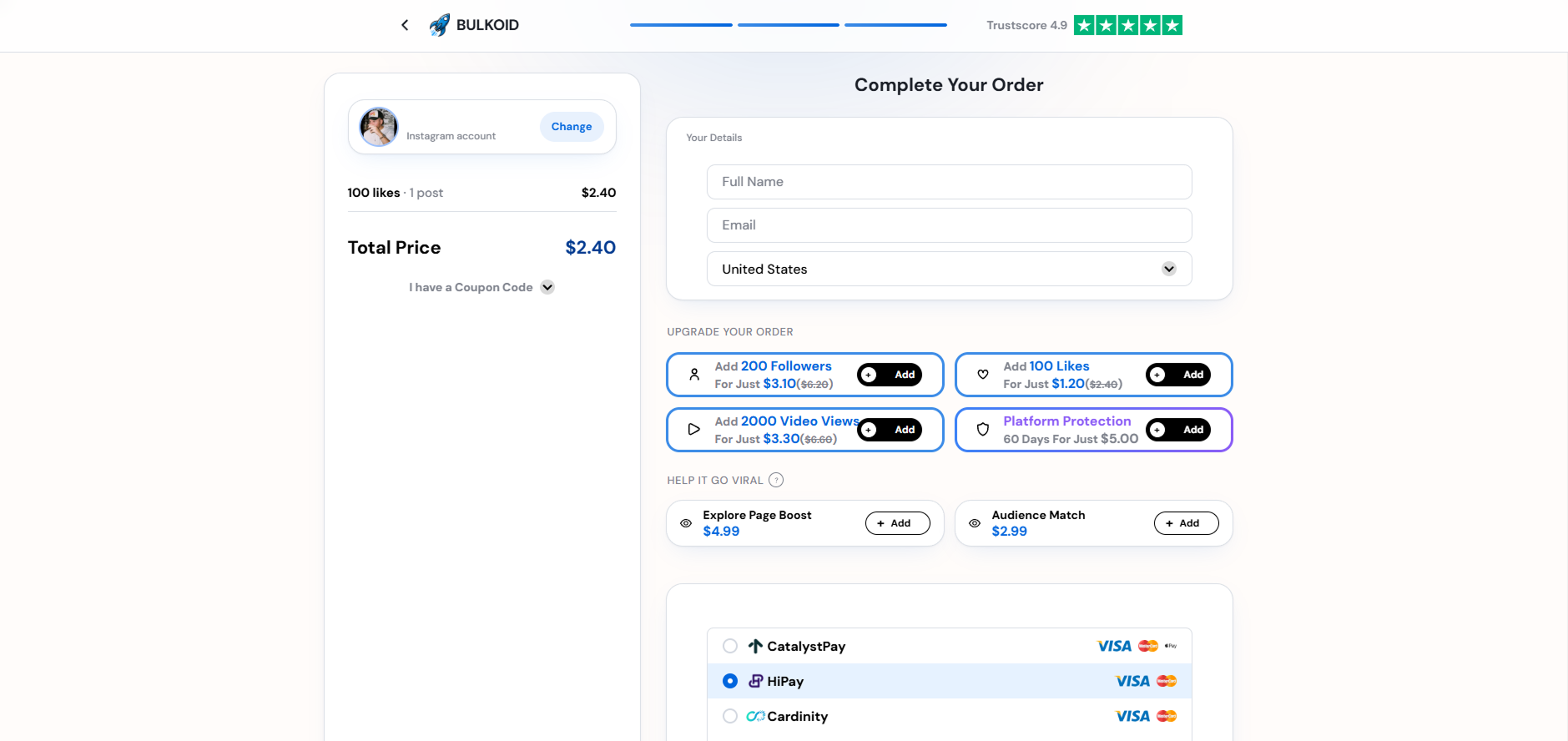The height and width of the screenshot is (741, 1568).
Task: Open the Trustpilot five-star rating badge
Action: (x=1127, y=25)
